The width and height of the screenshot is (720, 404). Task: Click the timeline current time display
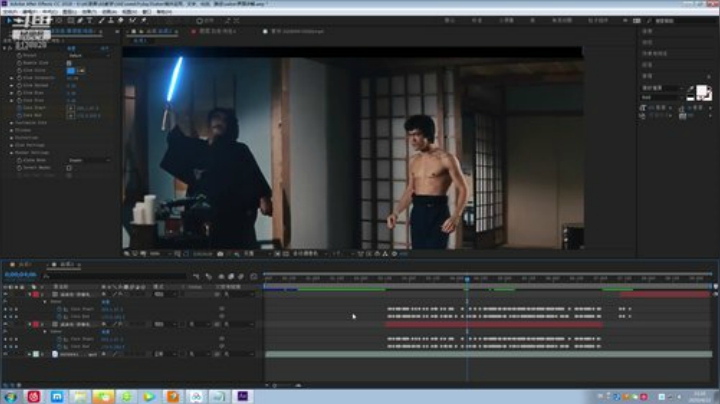click(21, 275)
